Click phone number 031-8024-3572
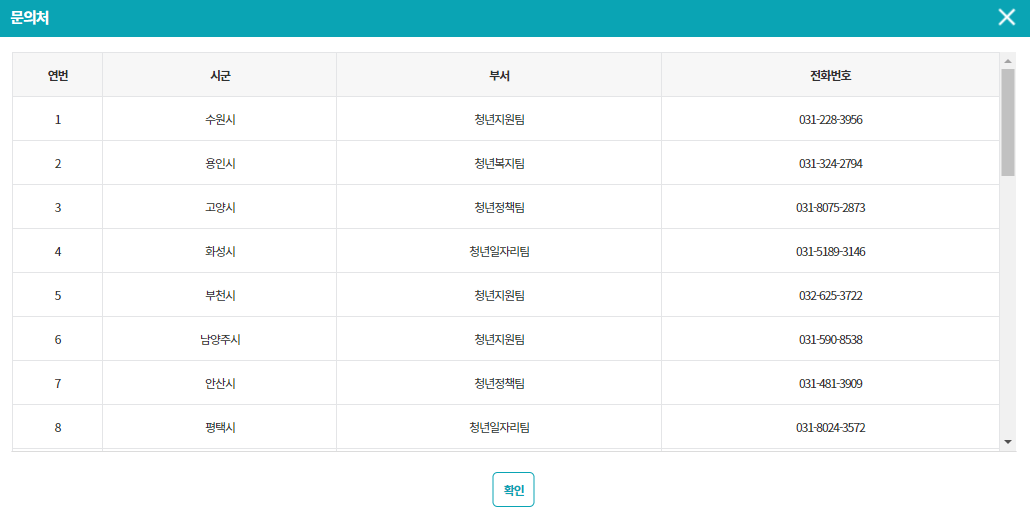 click(x=830, y=428)
